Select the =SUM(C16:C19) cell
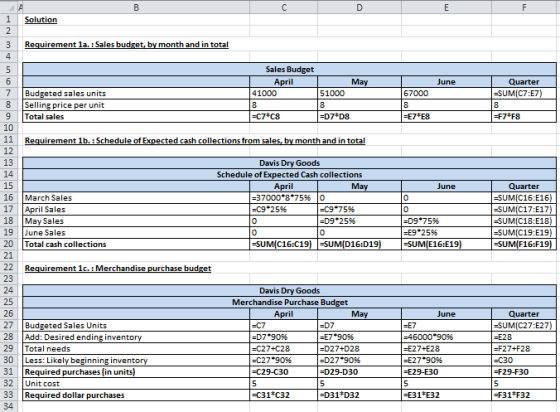 click(x=284, y=244)
